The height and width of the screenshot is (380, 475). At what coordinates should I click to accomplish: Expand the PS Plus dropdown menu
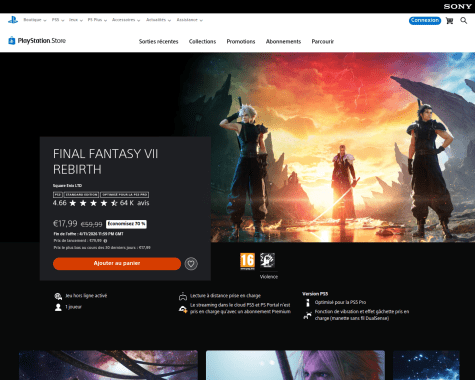[x=97, y=20]
